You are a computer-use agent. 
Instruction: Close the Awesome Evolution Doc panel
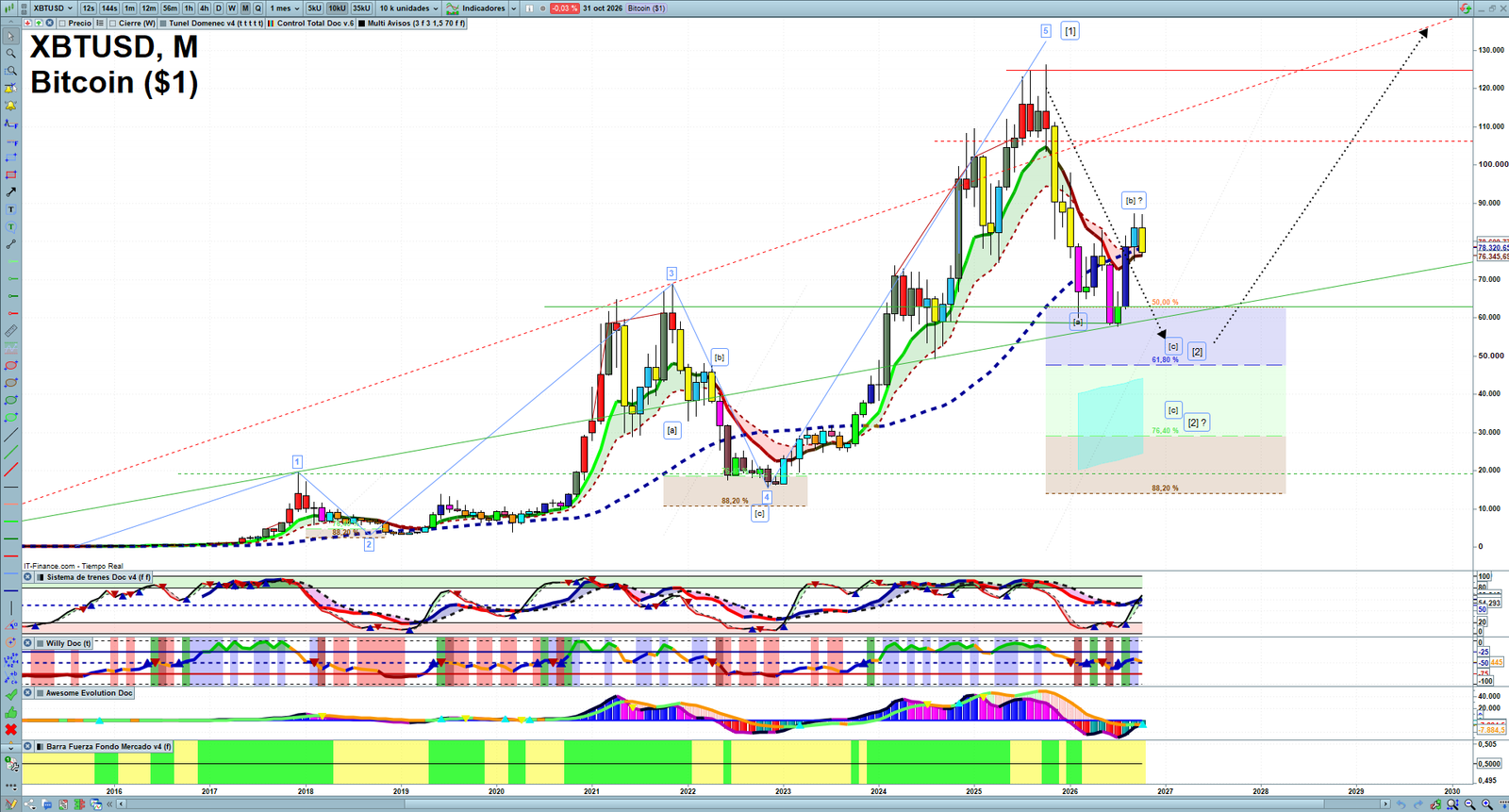(x=27, y=693)
